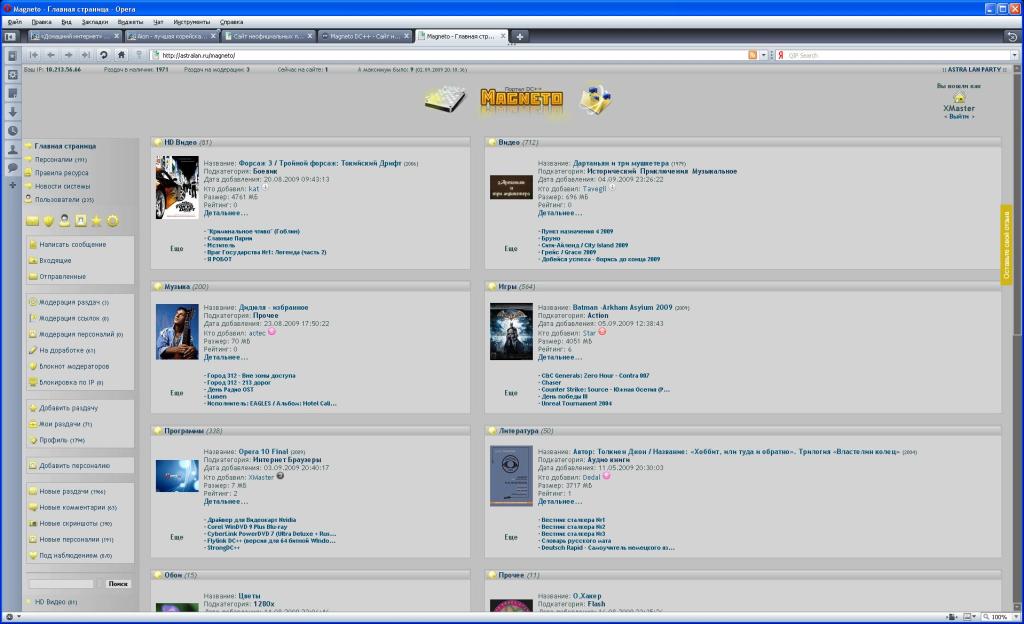This screenshot has width=1024, height=624.
Task: Open Детальнее link for Opera 10 Final
Action: pos(225,502)
